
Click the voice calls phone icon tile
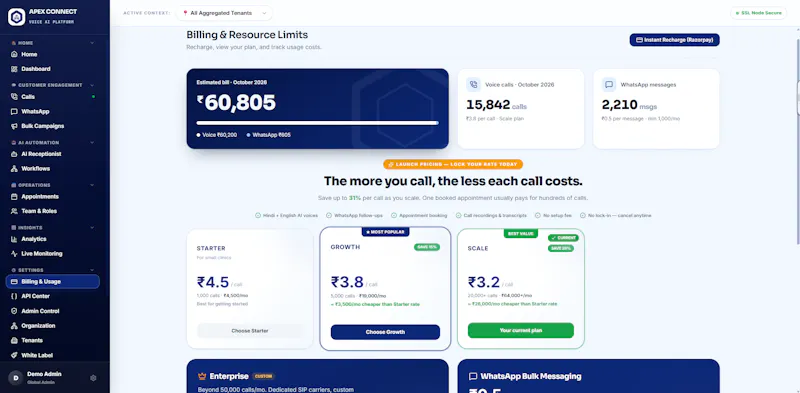(x=473, y=85)
